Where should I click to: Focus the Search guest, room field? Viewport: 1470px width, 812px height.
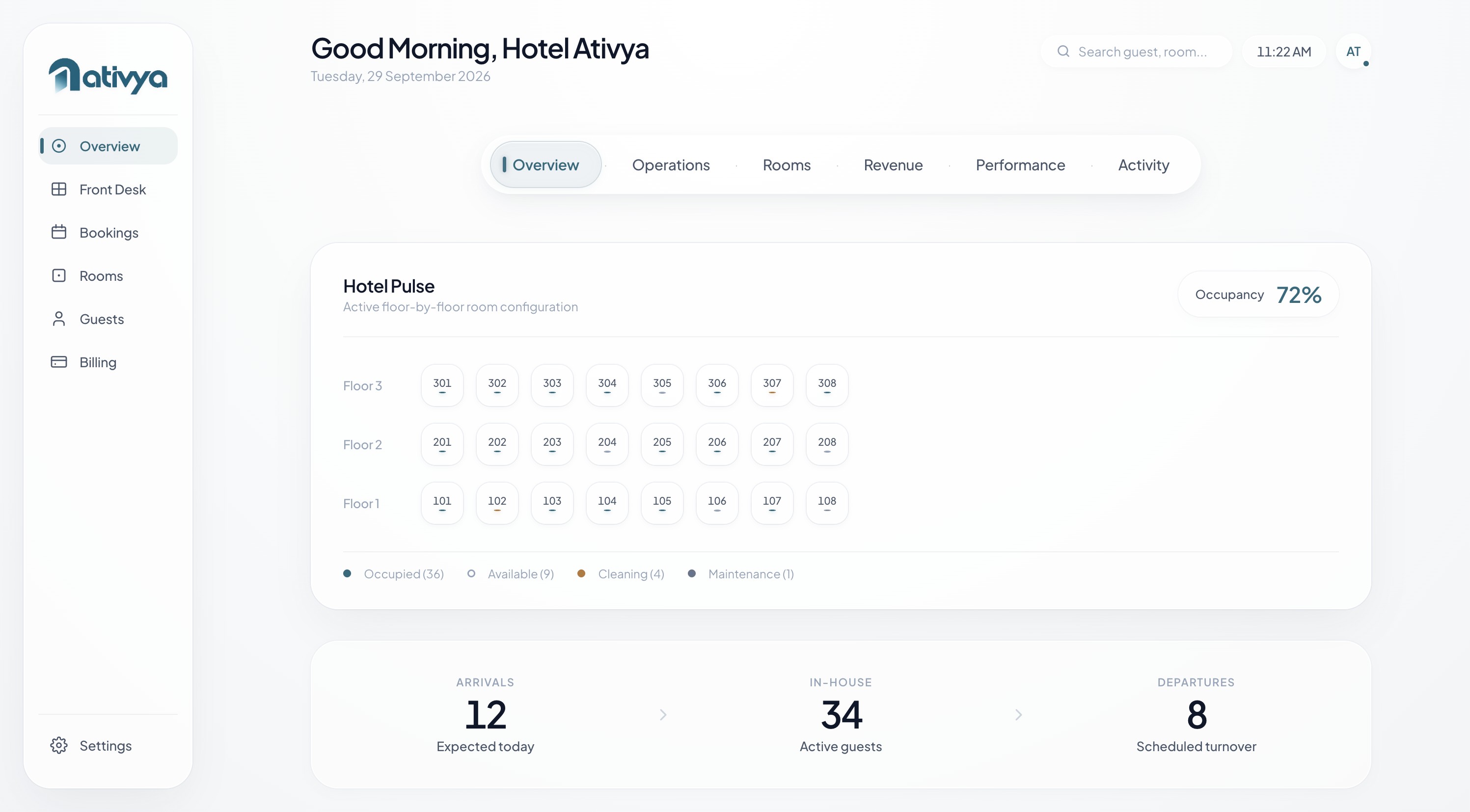[1136, 52]
